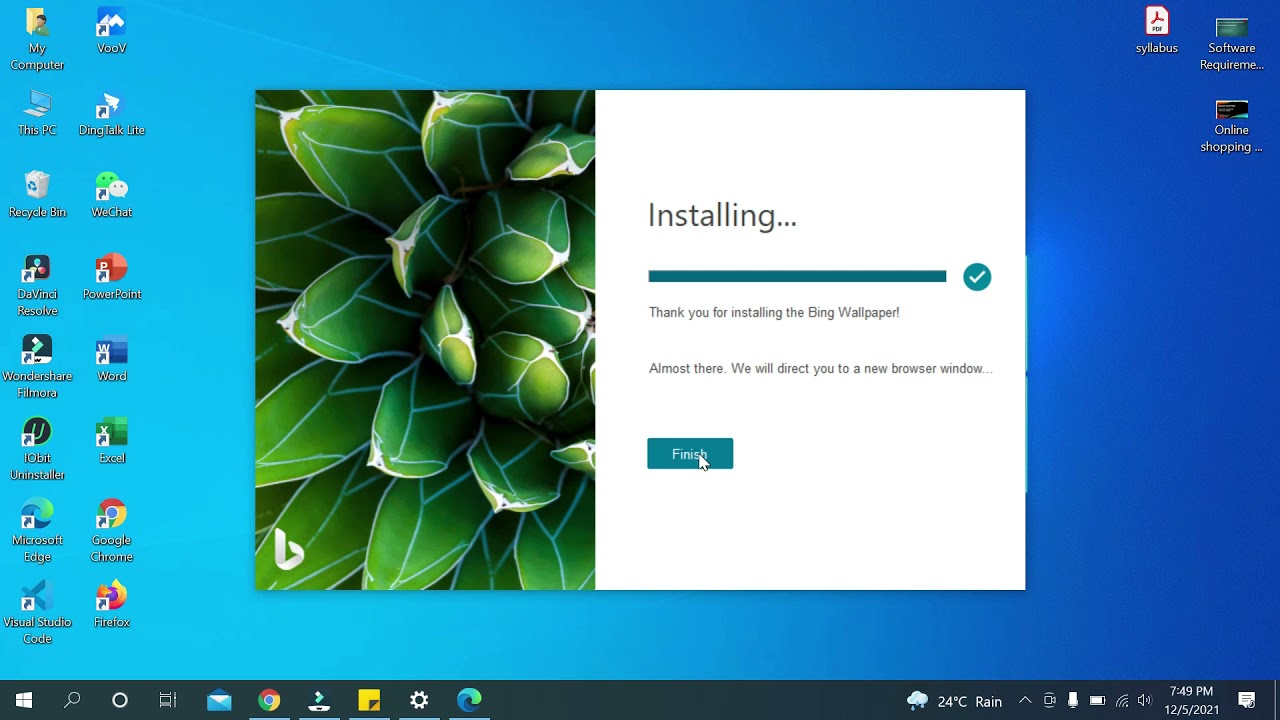Open Cortana from the taskbar
The image size is (1280, 720).
click(x=120, y=700)
